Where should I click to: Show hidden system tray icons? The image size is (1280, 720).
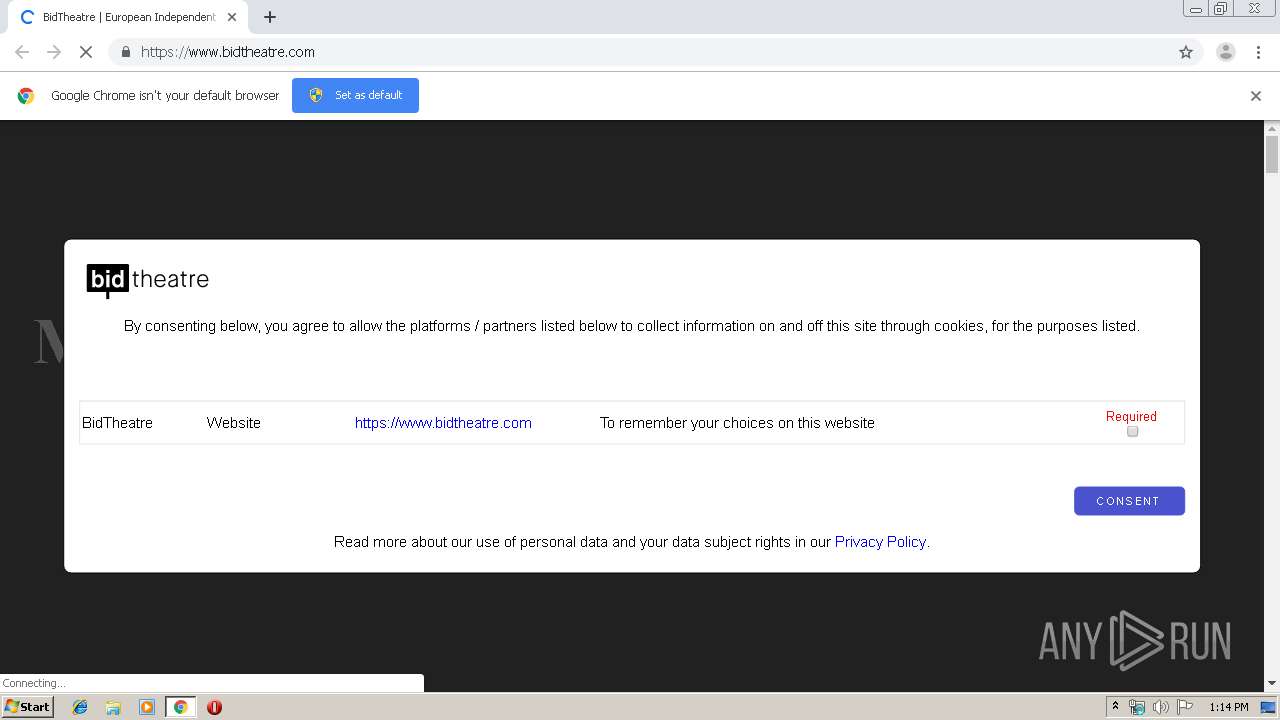click(x=1115, y=707)
